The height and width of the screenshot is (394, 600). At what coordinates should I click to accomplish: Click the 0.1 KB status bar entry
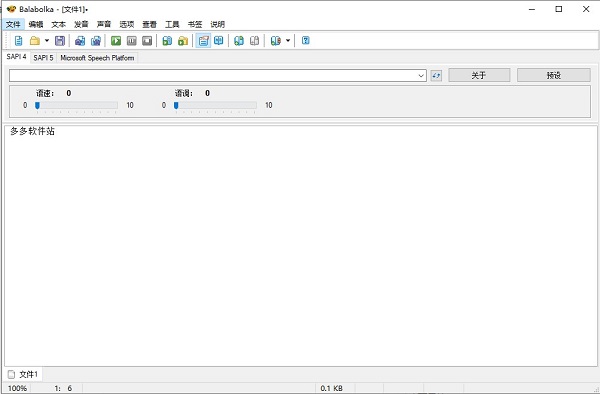(x=331, y=388)
